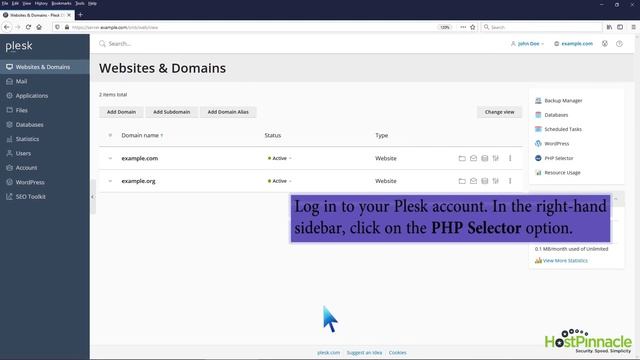Click the browser Home button
The width and height of the screenshot is (640, 360).
coord(39,27)
